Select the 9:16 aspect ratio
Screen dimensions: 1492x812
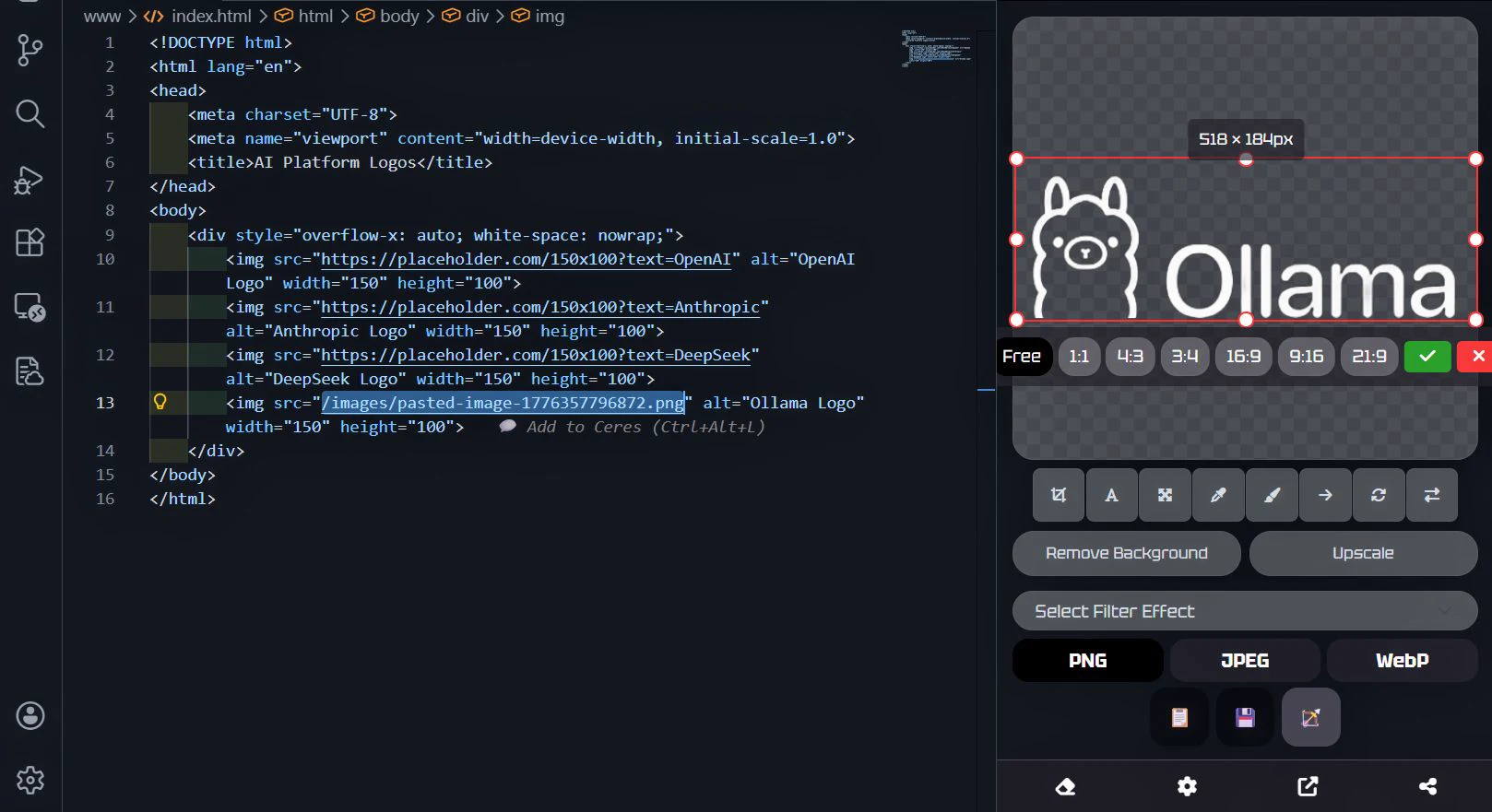1307,356
